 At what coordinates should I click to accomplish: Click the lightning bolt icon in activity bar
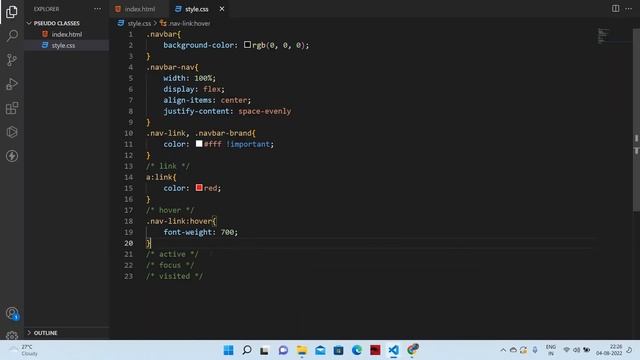pos(12,156)
